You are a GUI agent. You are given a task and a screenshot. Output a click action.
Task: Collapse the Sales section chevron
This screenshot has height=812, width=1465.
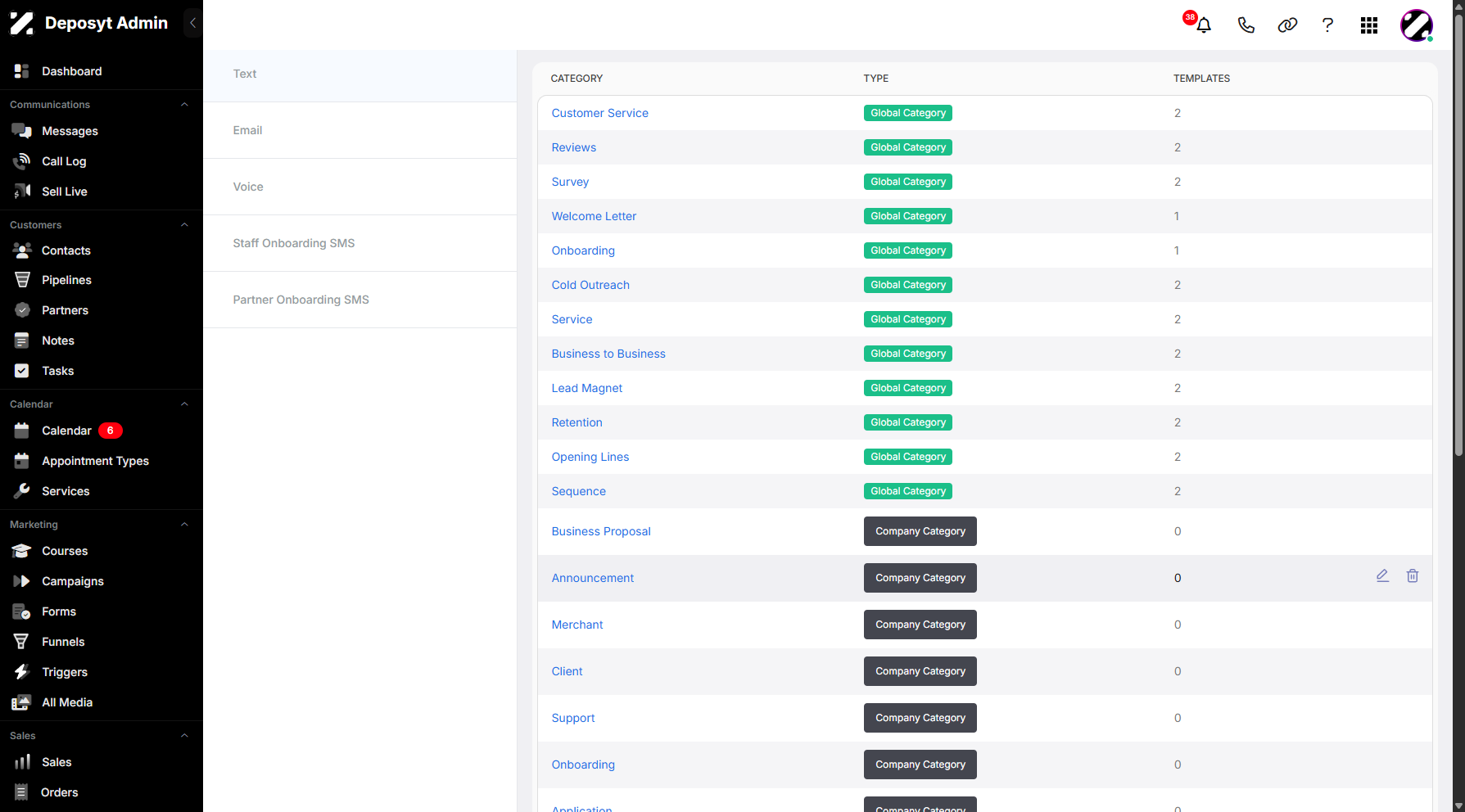[x=184, y=736]
